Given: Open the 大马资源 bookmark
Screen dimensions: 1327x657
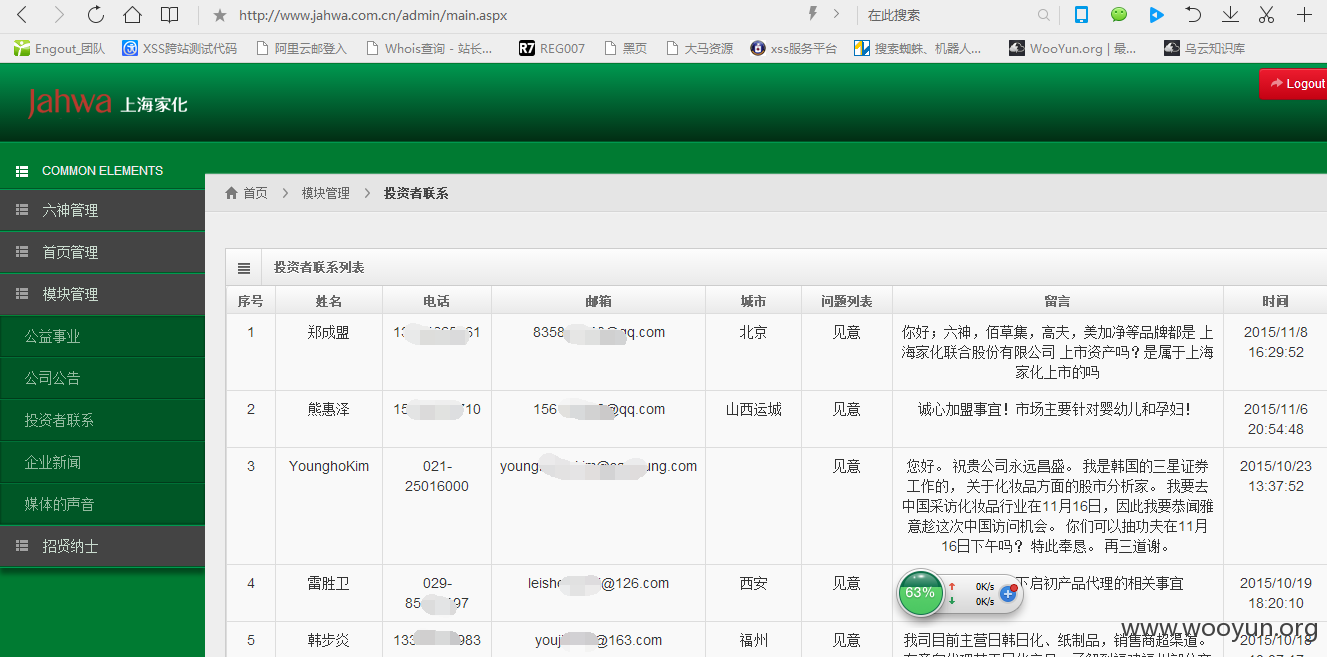Looking at the screenshot, I should coord(699,48).
